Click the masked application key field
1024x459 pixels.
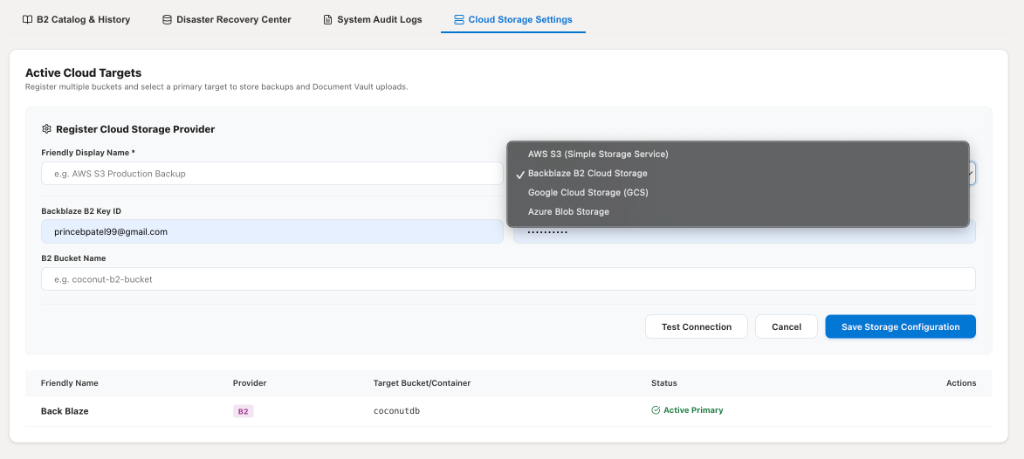744,233
